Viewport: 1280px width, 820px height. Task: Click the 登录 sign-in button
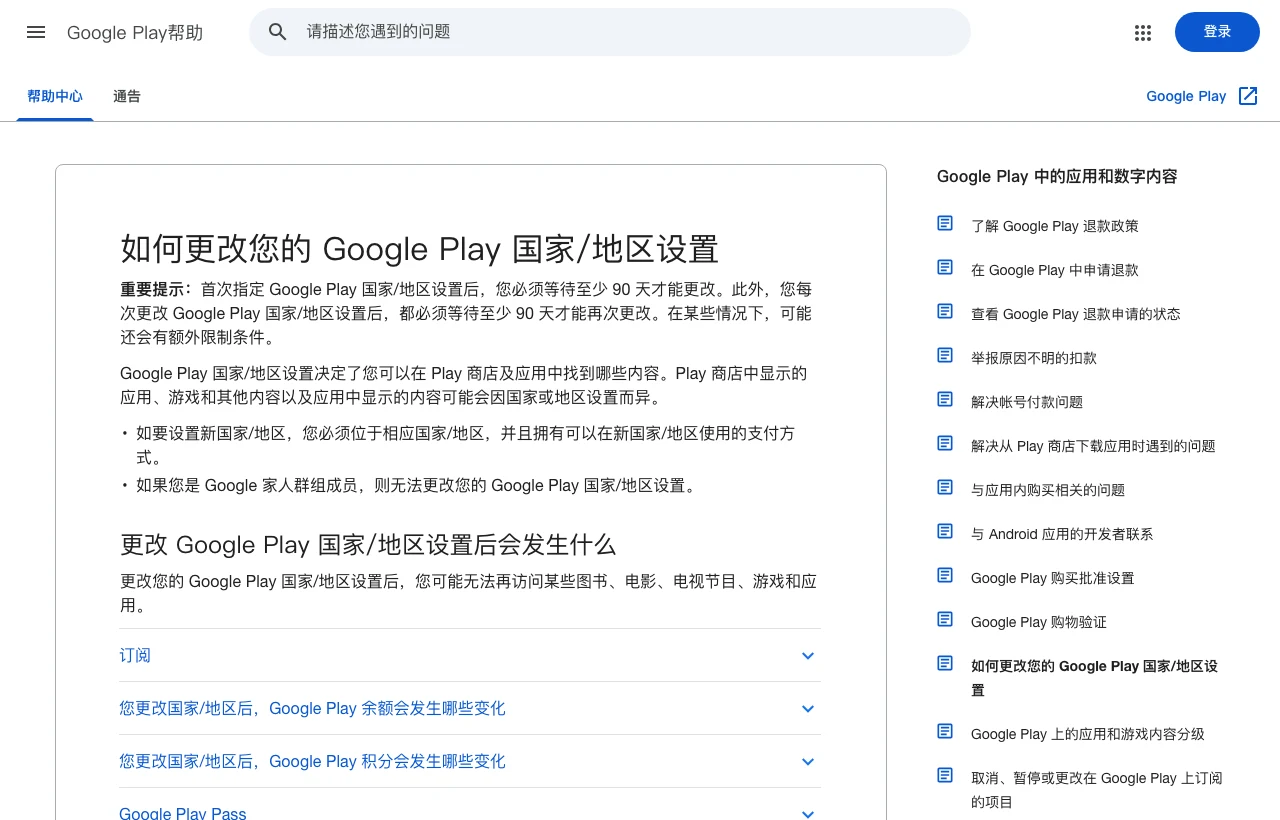click(1217, 32)
